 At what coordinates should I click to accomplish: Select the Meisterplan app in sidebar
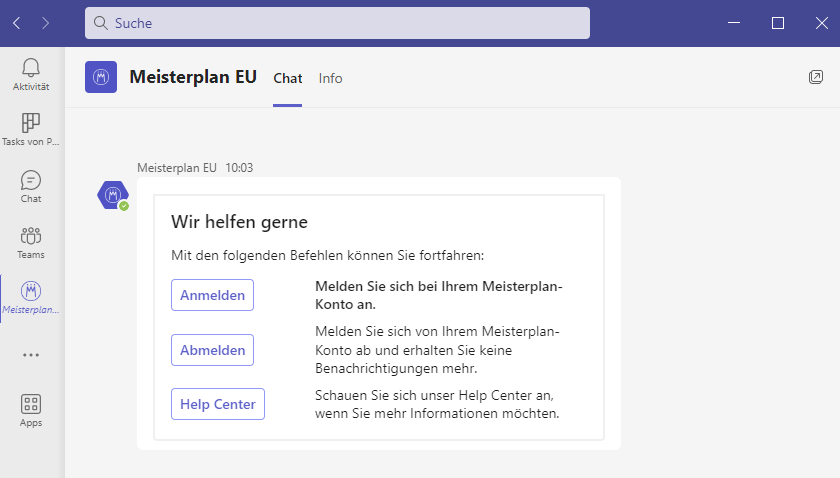(x=31, y=298)
